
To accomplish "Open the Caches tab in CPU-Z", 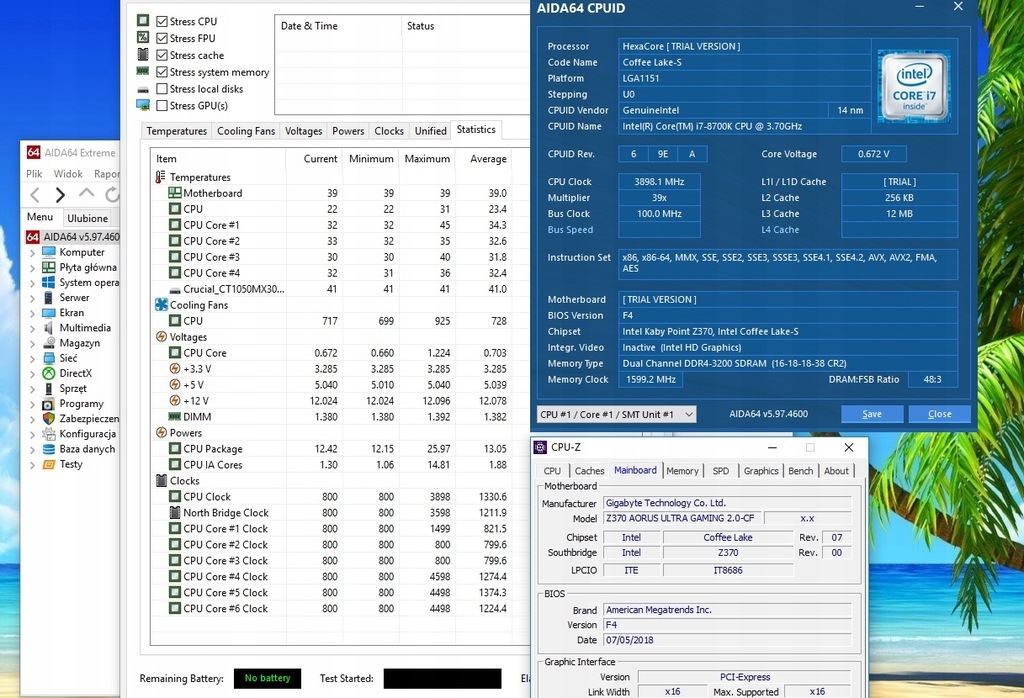I will [590, 471].
